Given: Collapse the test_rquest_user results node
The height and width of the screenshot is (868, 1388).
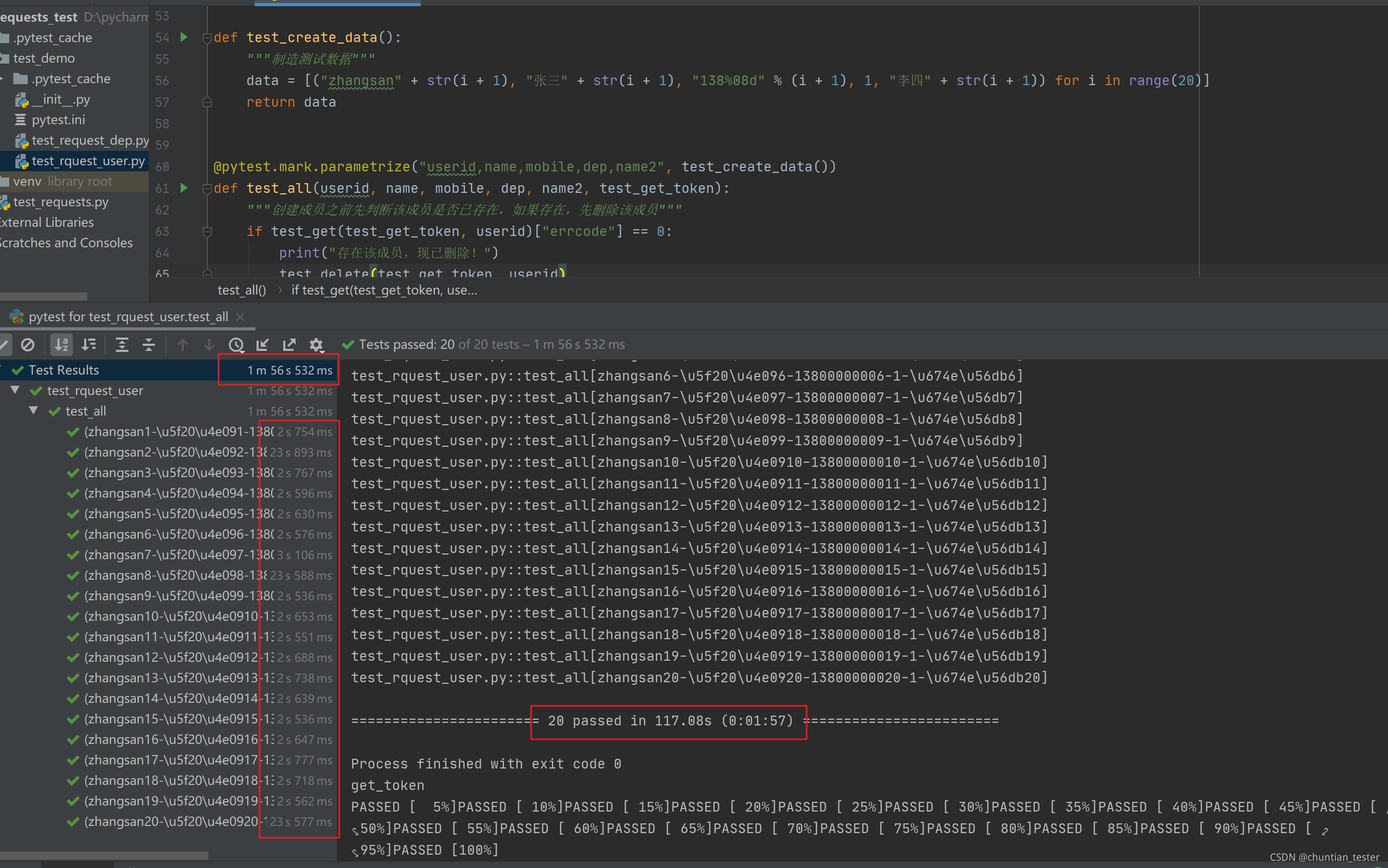Looking at the screenshot, I should click(15, 390).
